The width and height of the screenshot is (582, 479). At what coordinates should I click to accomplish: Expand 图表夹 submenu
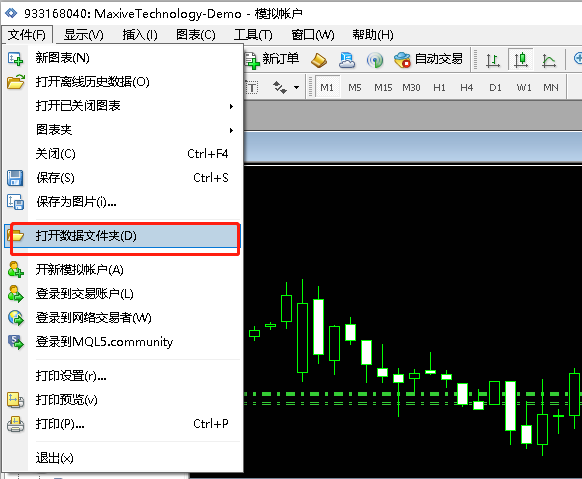[x=122, y=130]
